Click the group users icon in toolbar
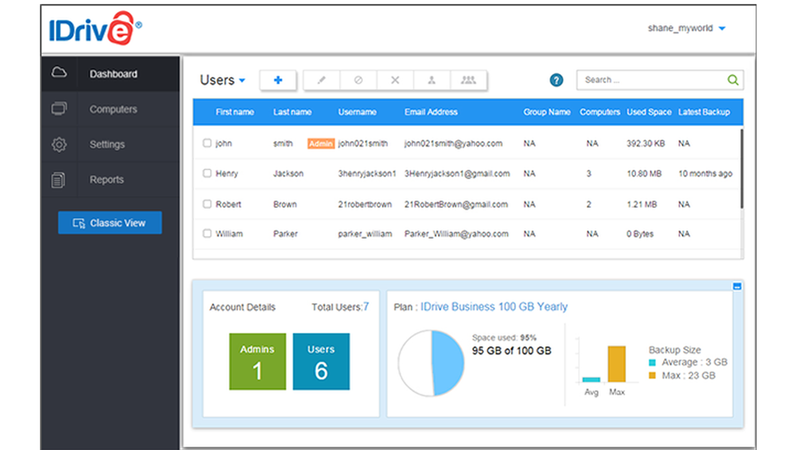This screenshot has height=450, width=800. click(468, 80)
